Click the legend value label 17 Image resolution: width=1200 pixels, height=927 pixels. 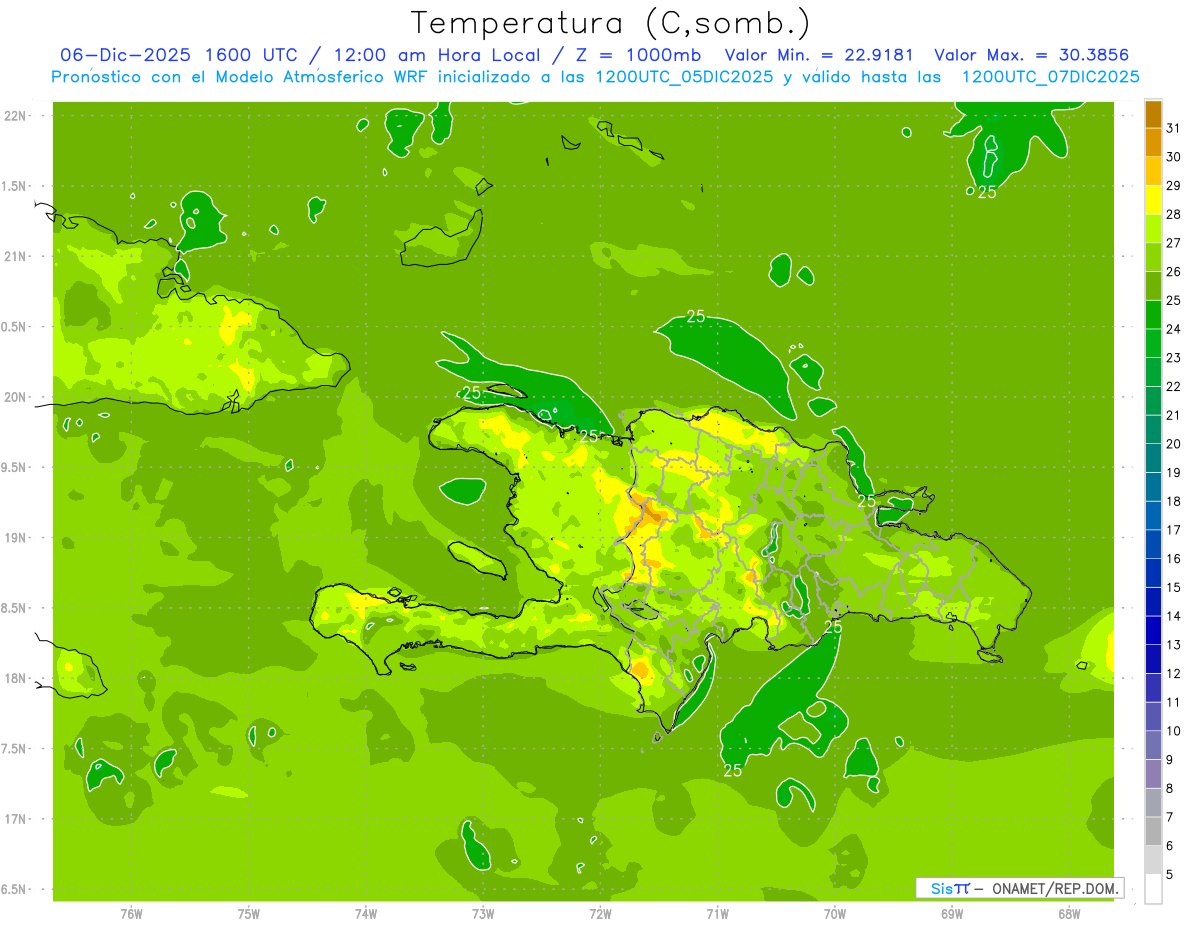coord(1174,530)
